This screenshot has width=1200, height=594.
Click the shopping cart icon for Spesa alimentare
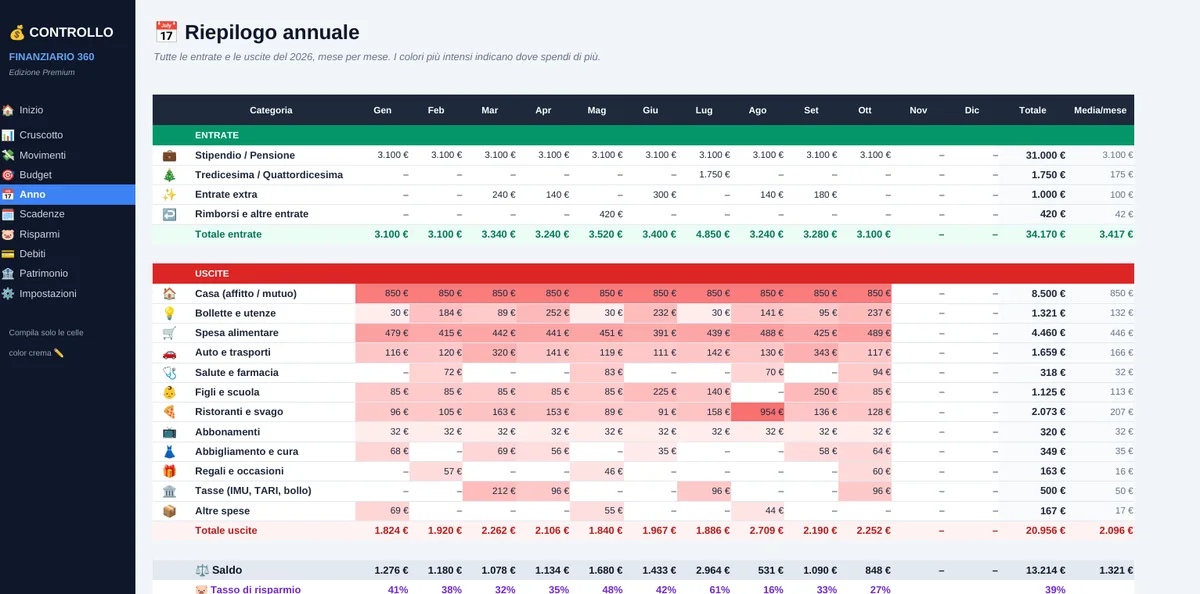(x=169, y=333)
